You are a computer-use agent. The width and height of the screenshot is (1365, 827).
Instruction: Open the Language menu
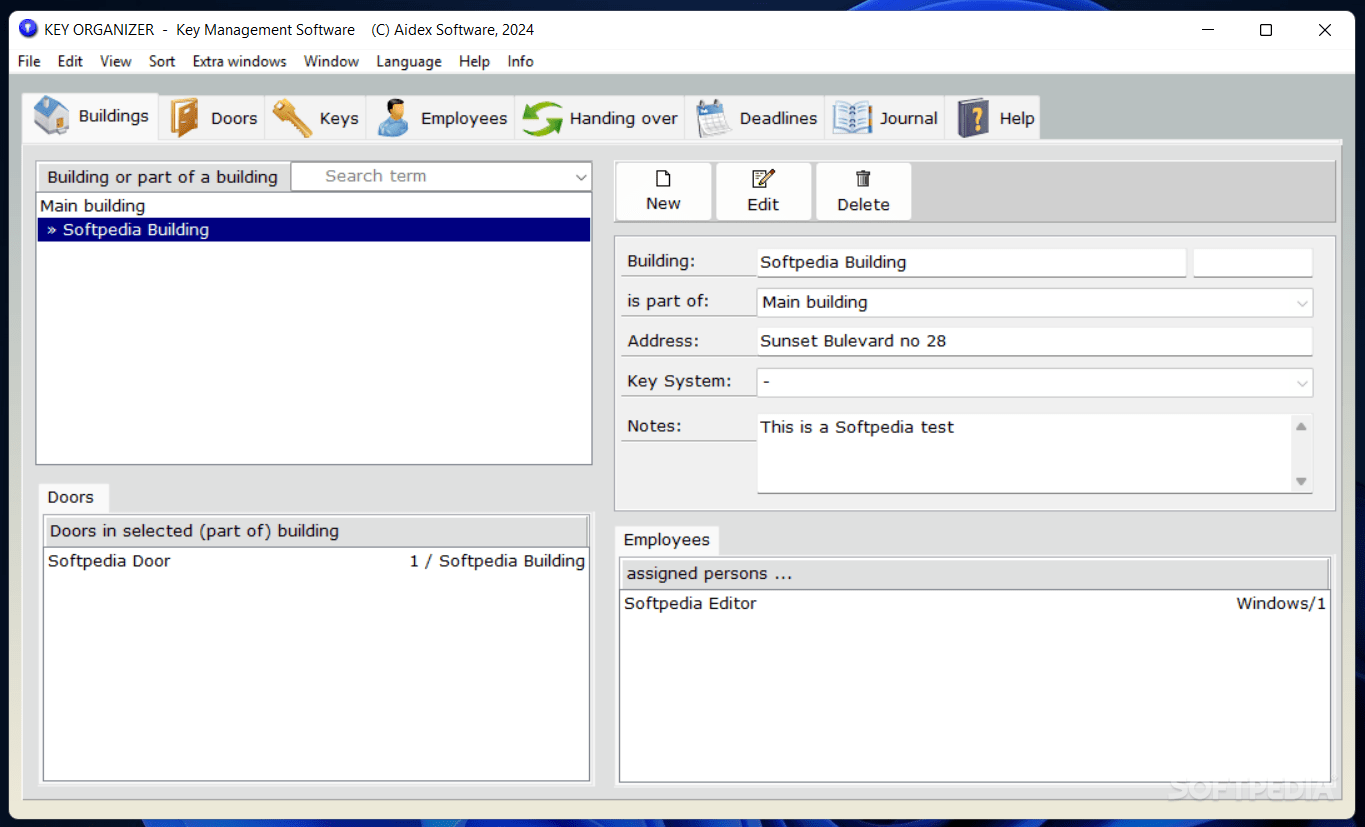point(408,61)
